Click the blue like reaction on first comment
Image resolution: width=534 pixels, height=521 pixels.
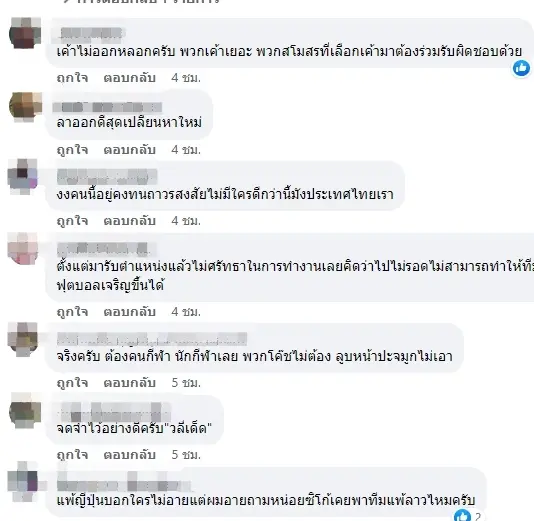point(521,68)
